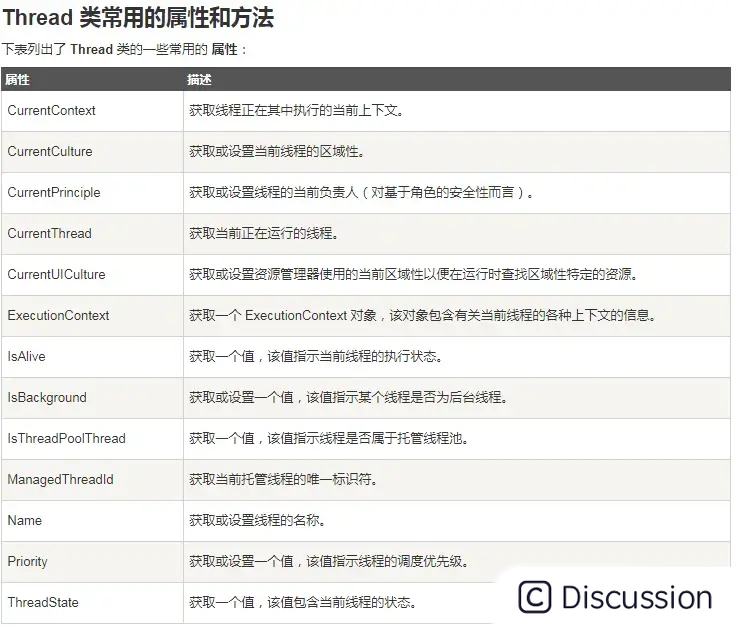
Task: Click description "获取一个值，该值包含当前线程的状态。"
Action: [303, 602]
